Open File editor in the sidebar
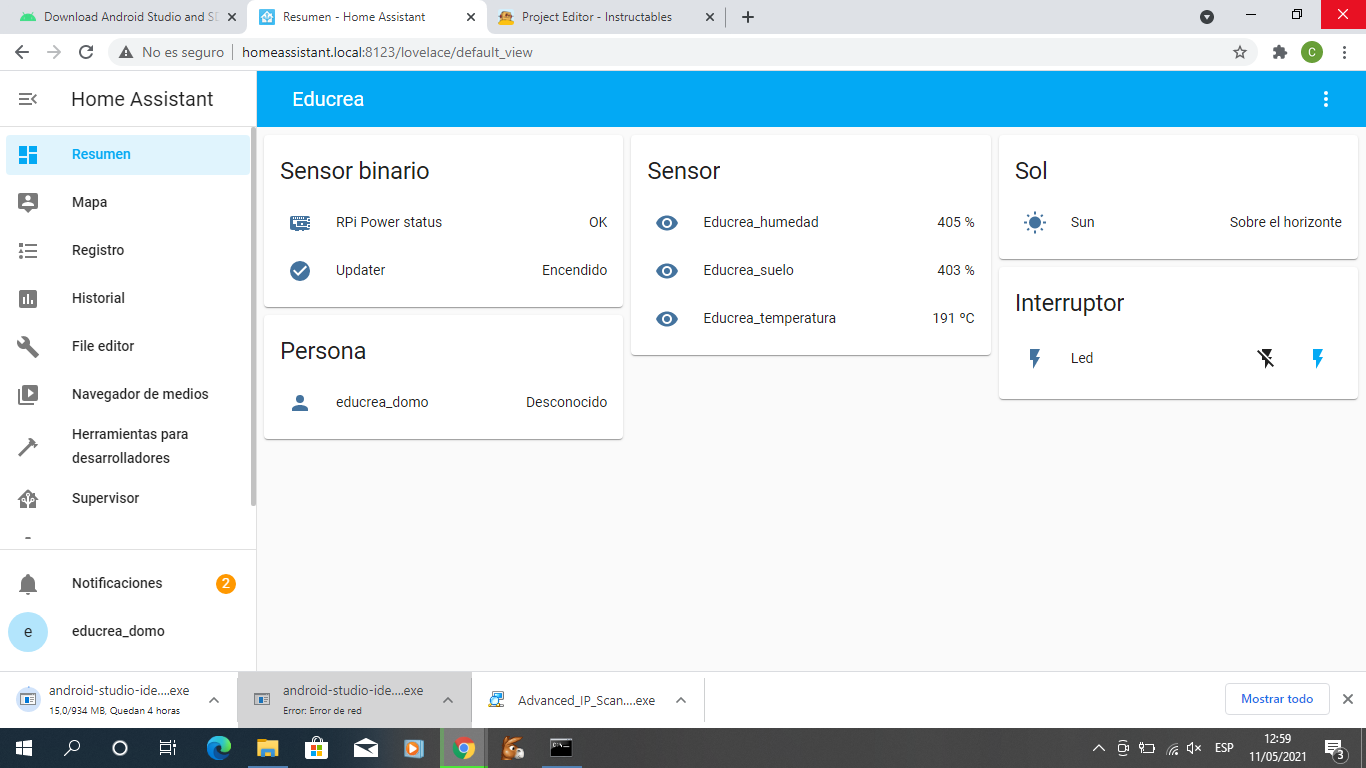 pos(128,346)
